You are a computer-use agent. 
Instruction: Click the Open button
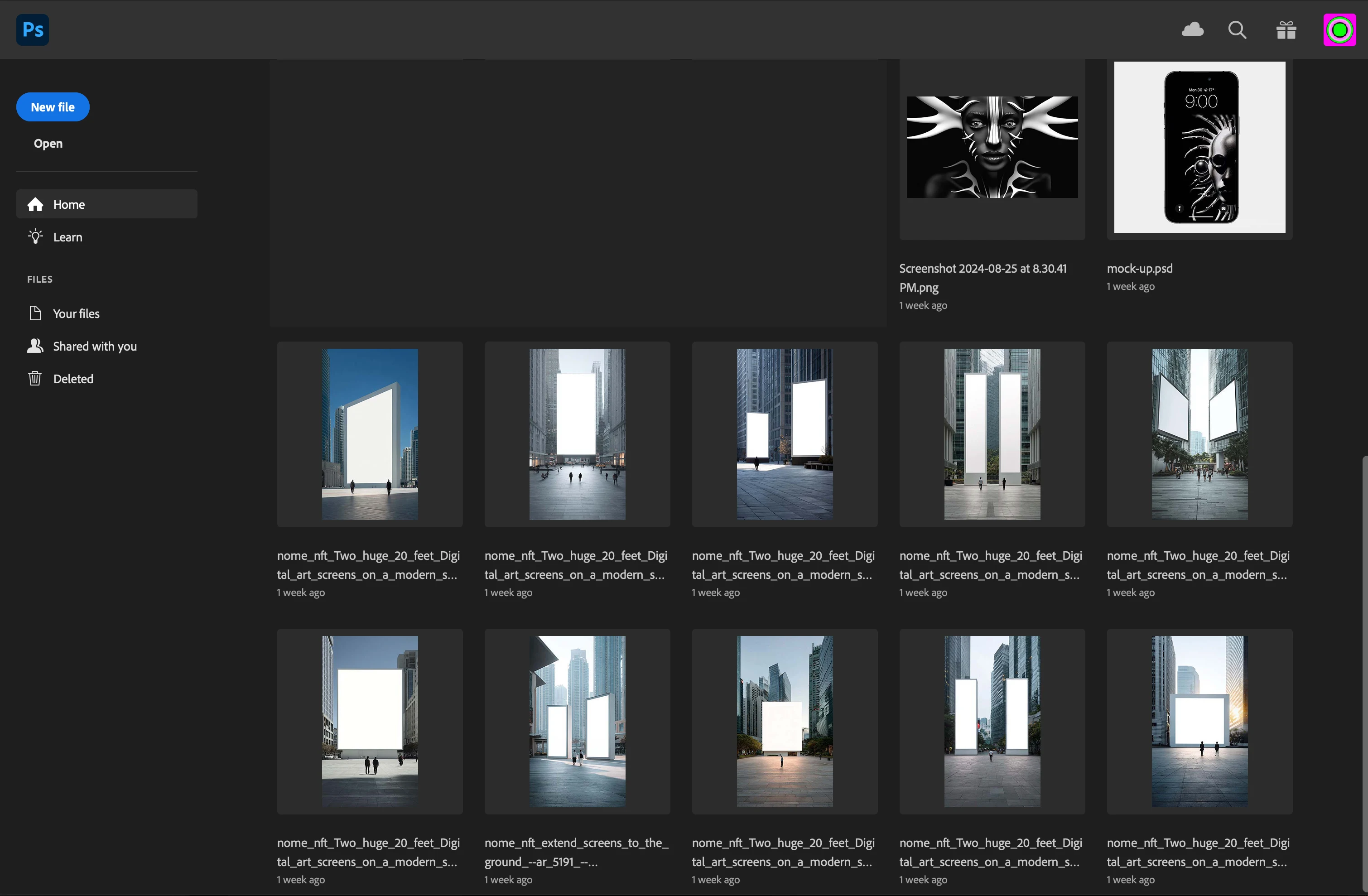pos(48,144)
